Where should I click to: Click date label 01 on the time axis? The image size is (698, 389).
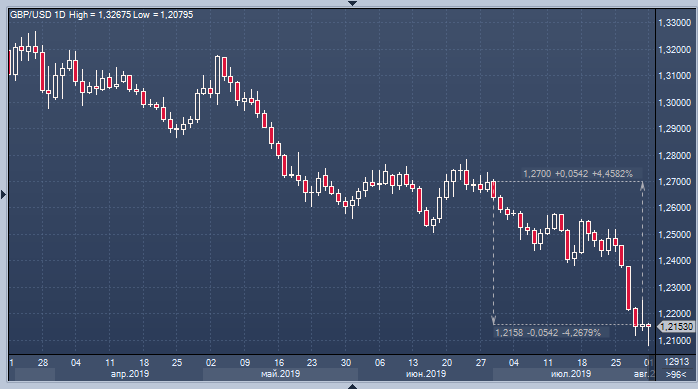649,362
